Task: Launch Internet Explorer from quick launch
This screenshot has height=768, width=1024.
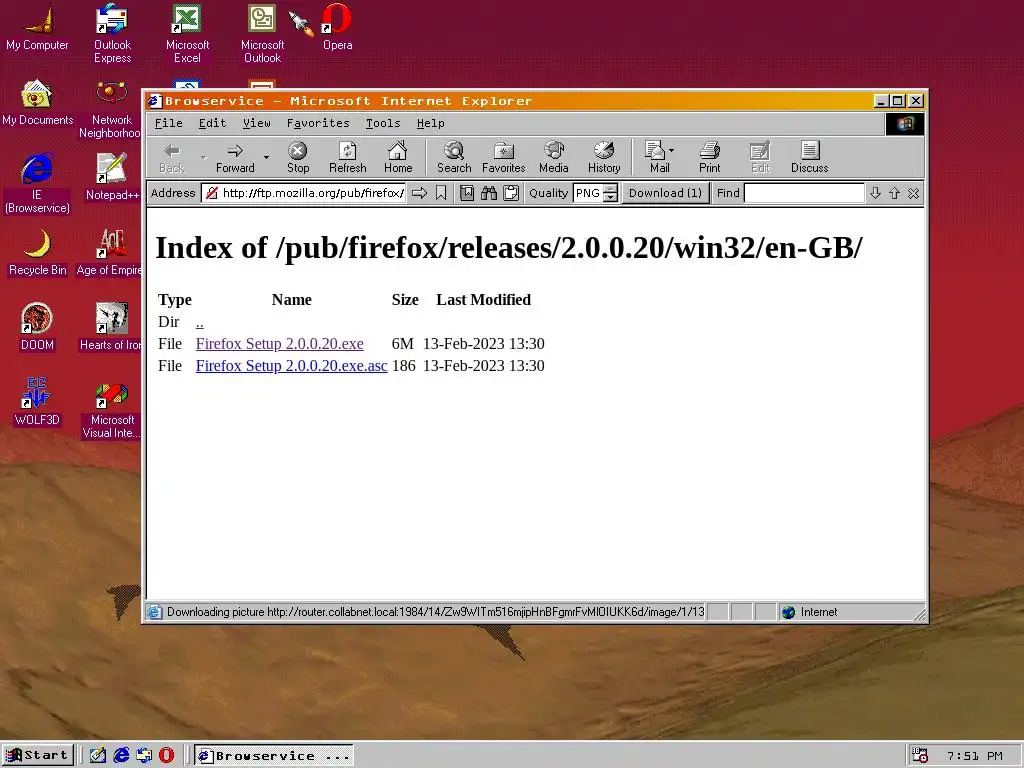Action: coord(121,755)
